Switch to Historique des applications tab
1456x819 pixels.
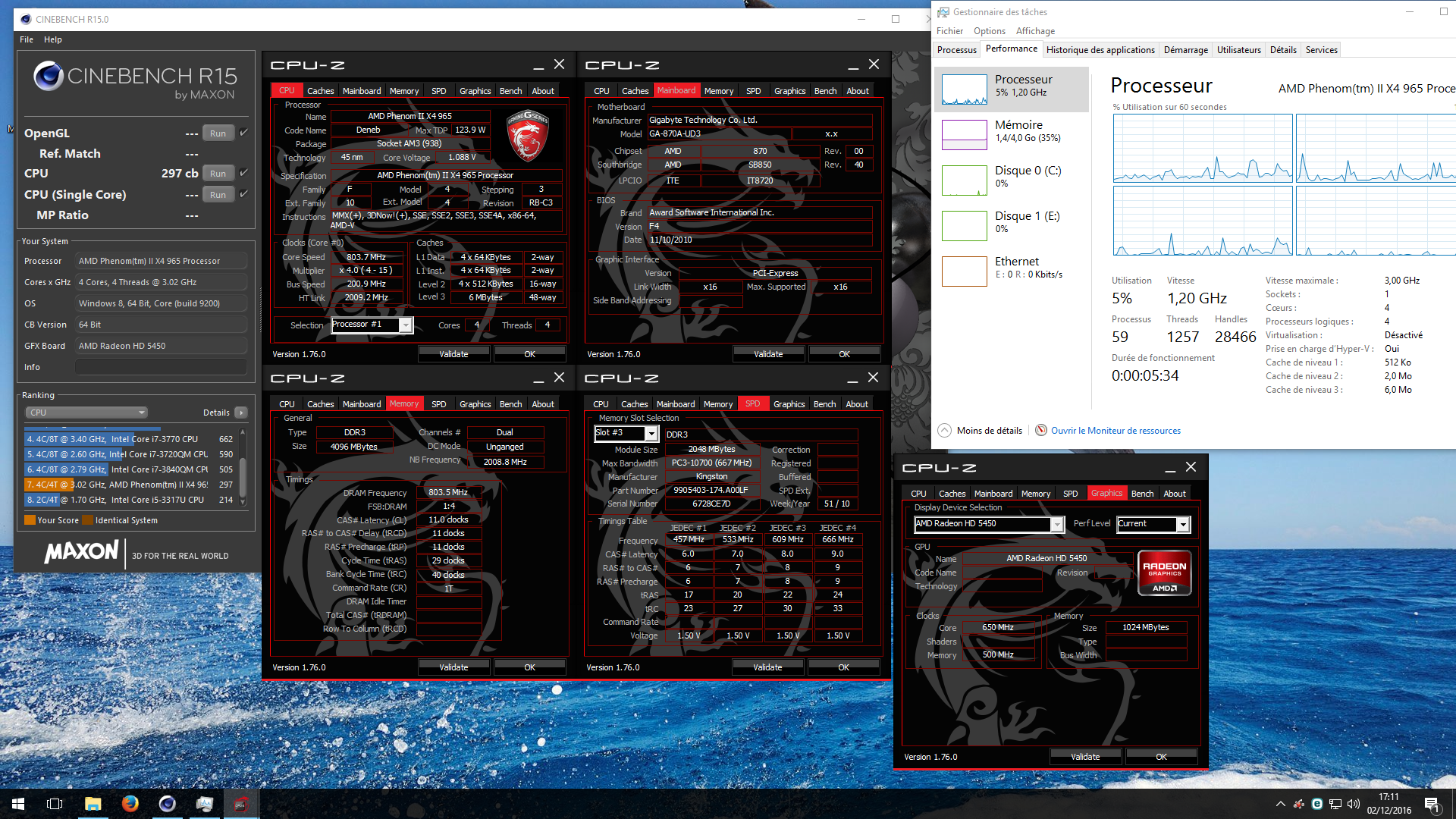[1100, 50]
